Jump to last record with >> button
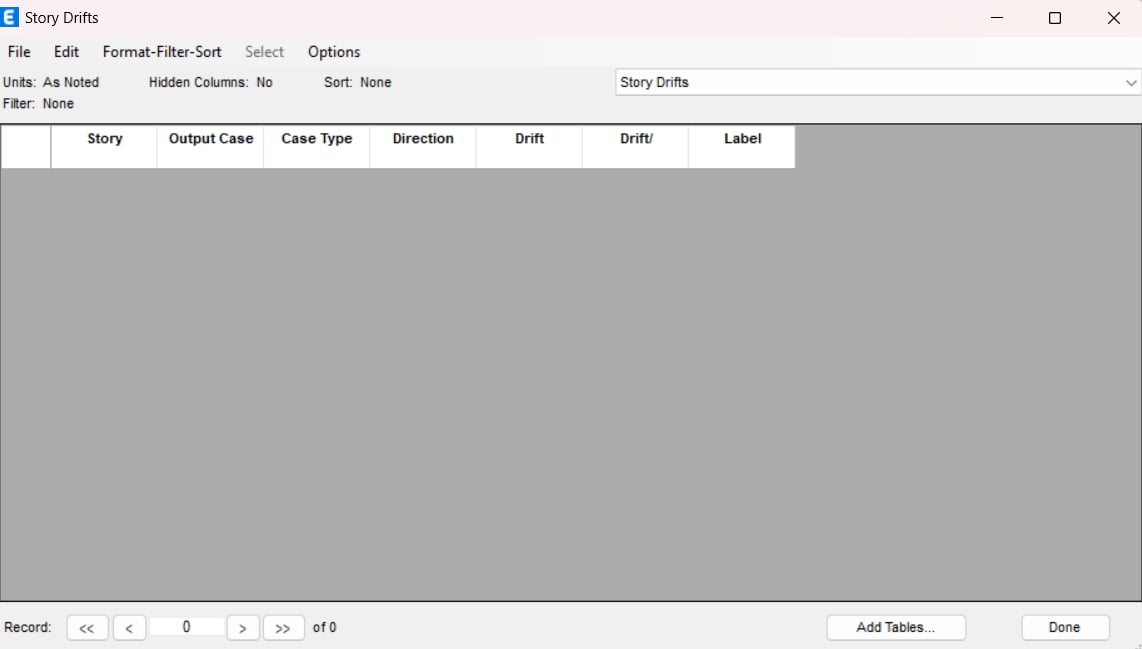Viewport: 1142px width, 649px height. pyautogui.click(x=283, y=628)
